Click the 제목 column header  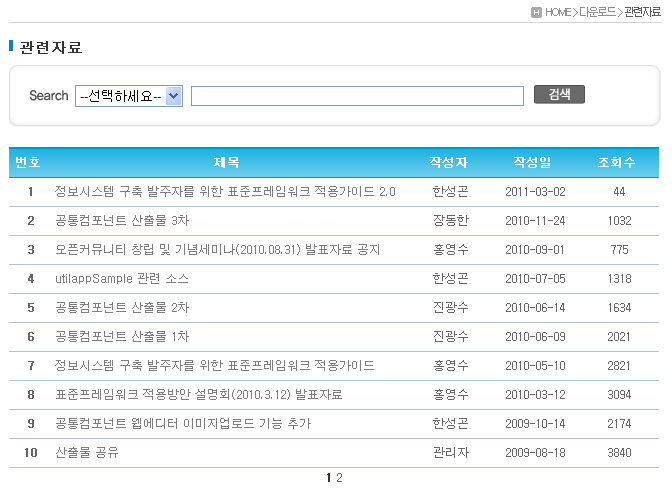click(227, 162)
